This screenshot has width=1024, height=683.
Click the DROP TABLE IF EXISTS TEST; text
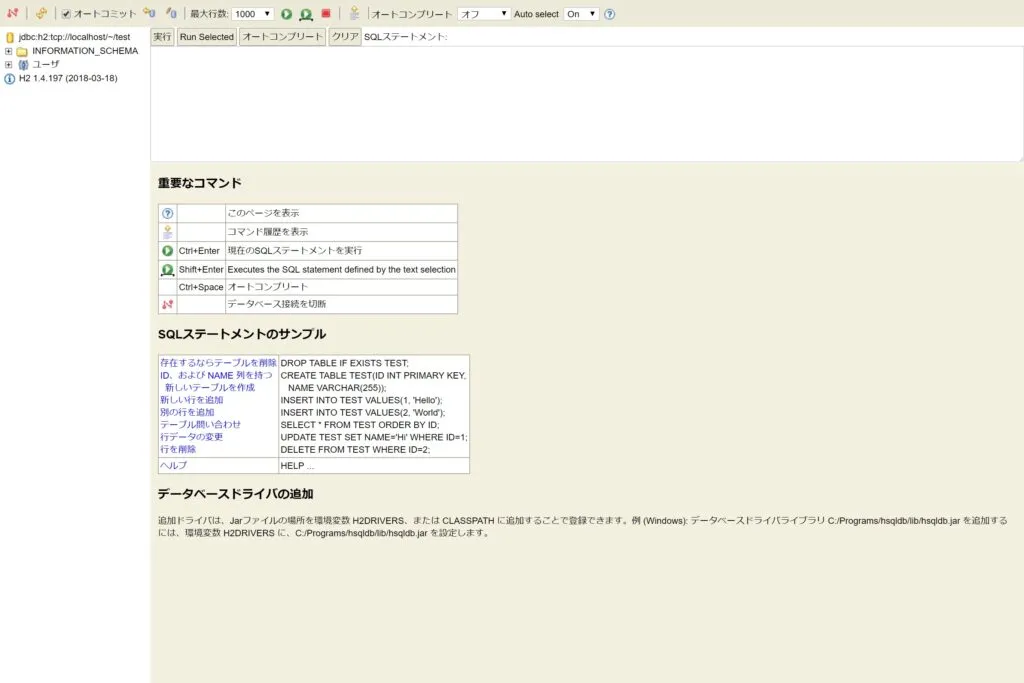point(344,363)
